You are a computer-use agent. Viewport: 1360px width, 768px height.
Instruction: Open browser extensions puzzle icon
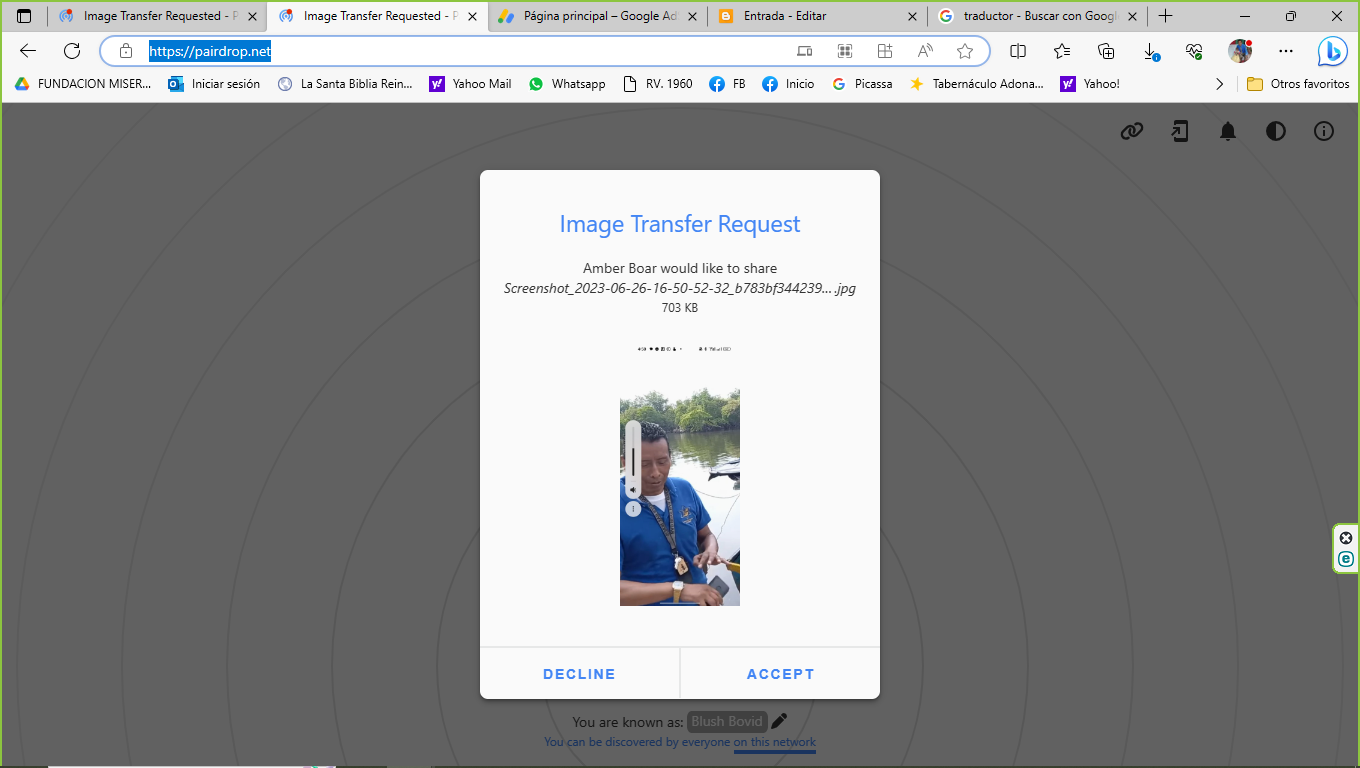[885, 51]
